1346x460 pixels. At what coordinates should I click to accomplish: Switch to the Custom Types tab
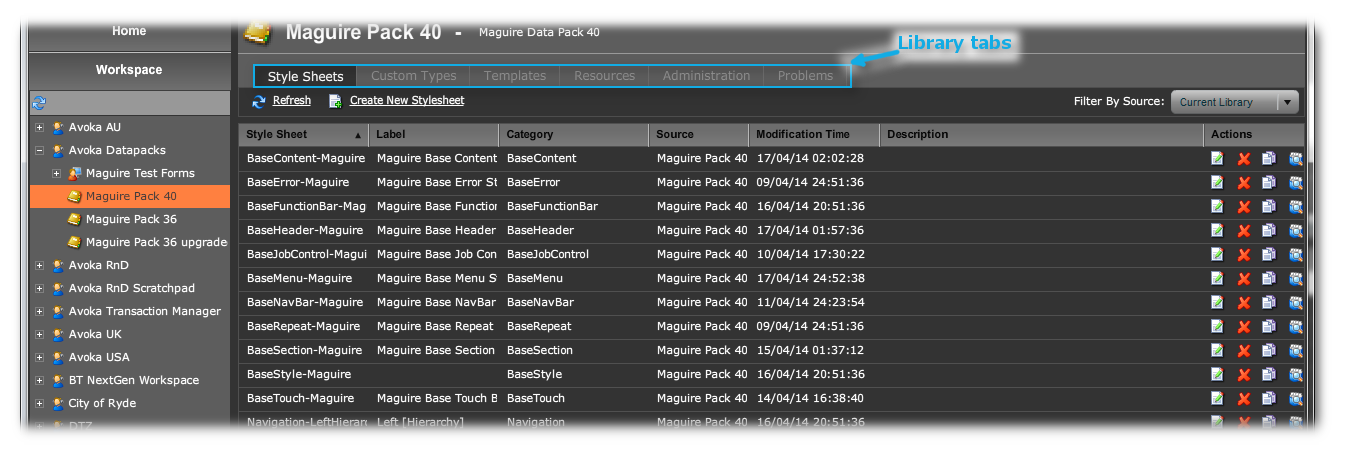tap(413, 76)
